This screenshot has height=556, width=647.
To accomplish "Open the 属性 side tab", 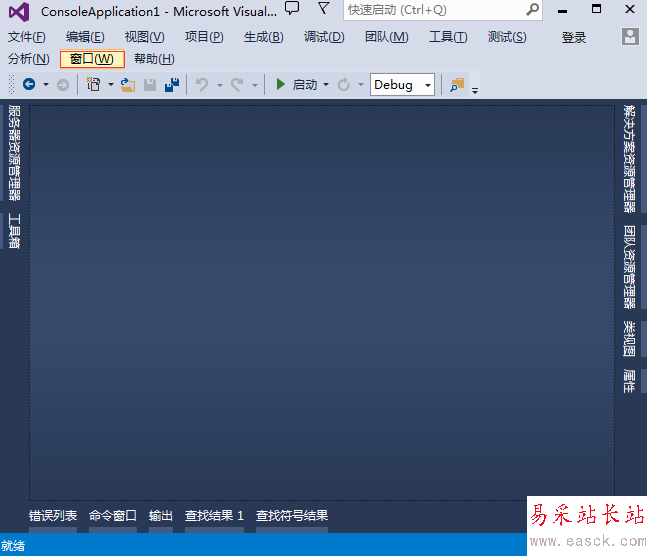I will [x=629, y=381].
